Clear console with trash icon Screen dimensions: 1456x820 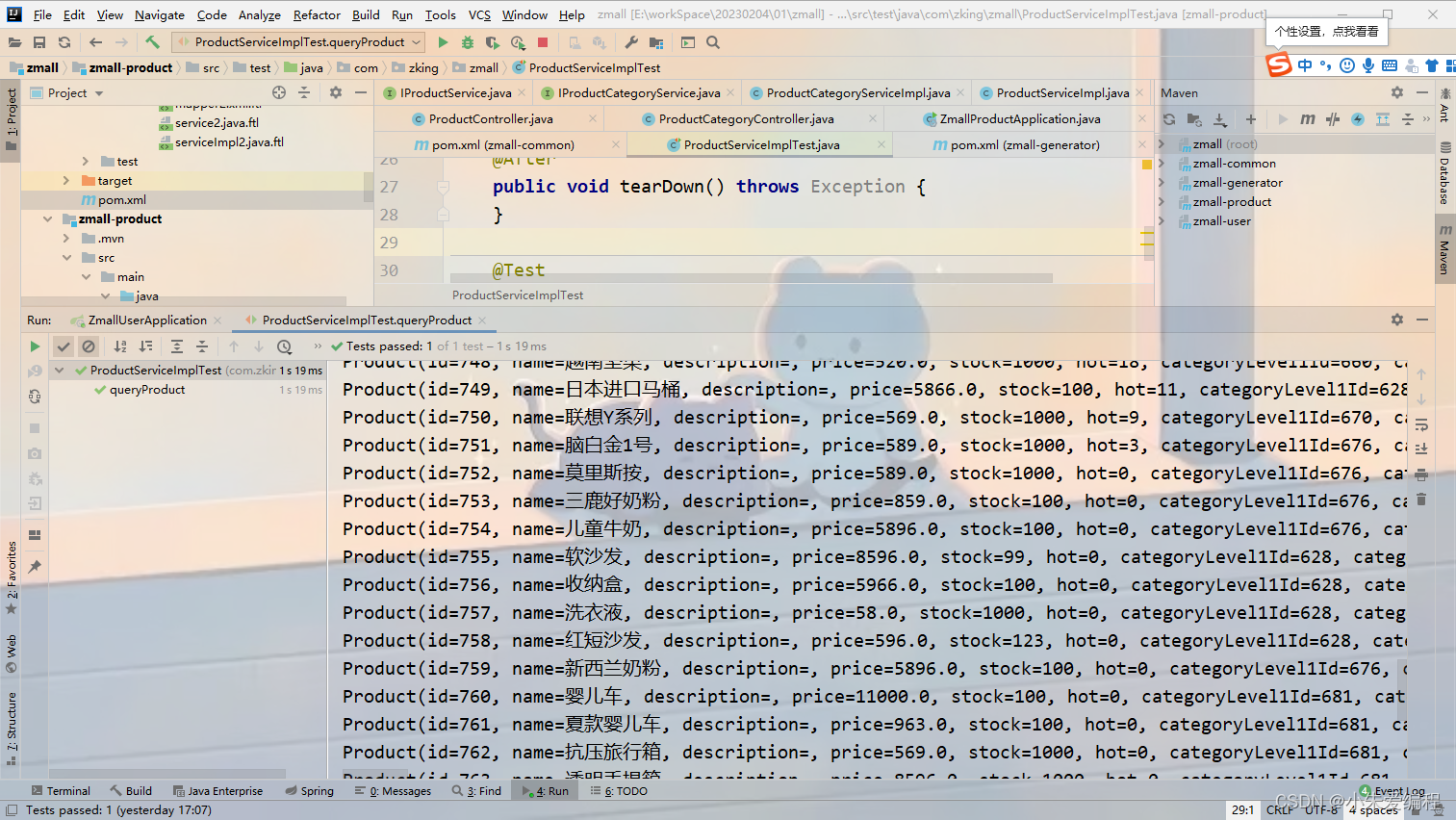[1421, 500]
